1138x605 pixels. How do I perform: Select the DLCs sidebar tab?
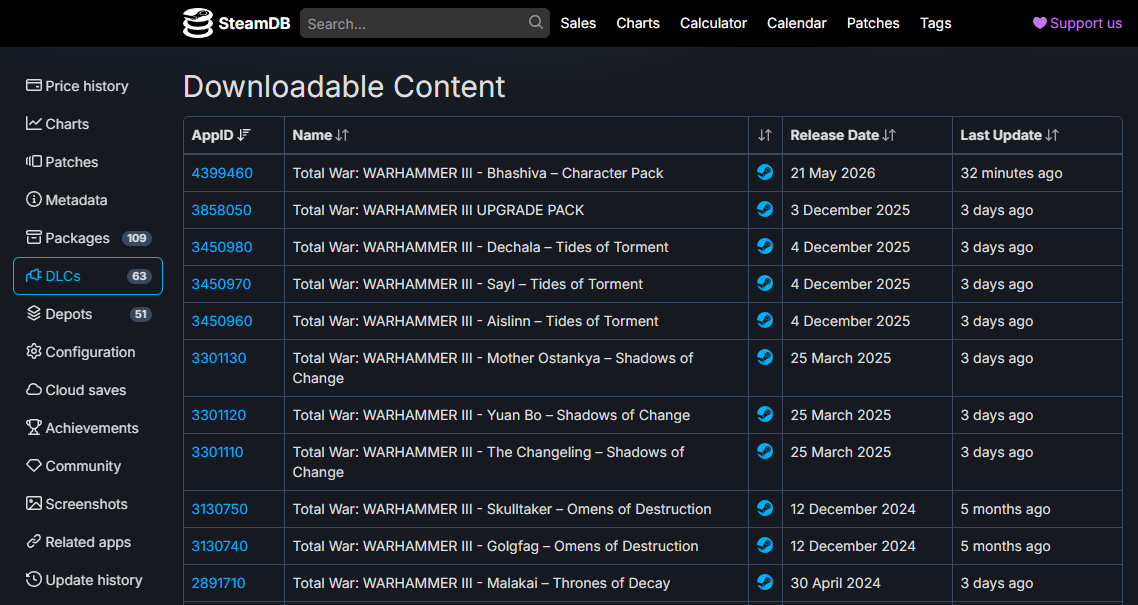coord(88,276)
